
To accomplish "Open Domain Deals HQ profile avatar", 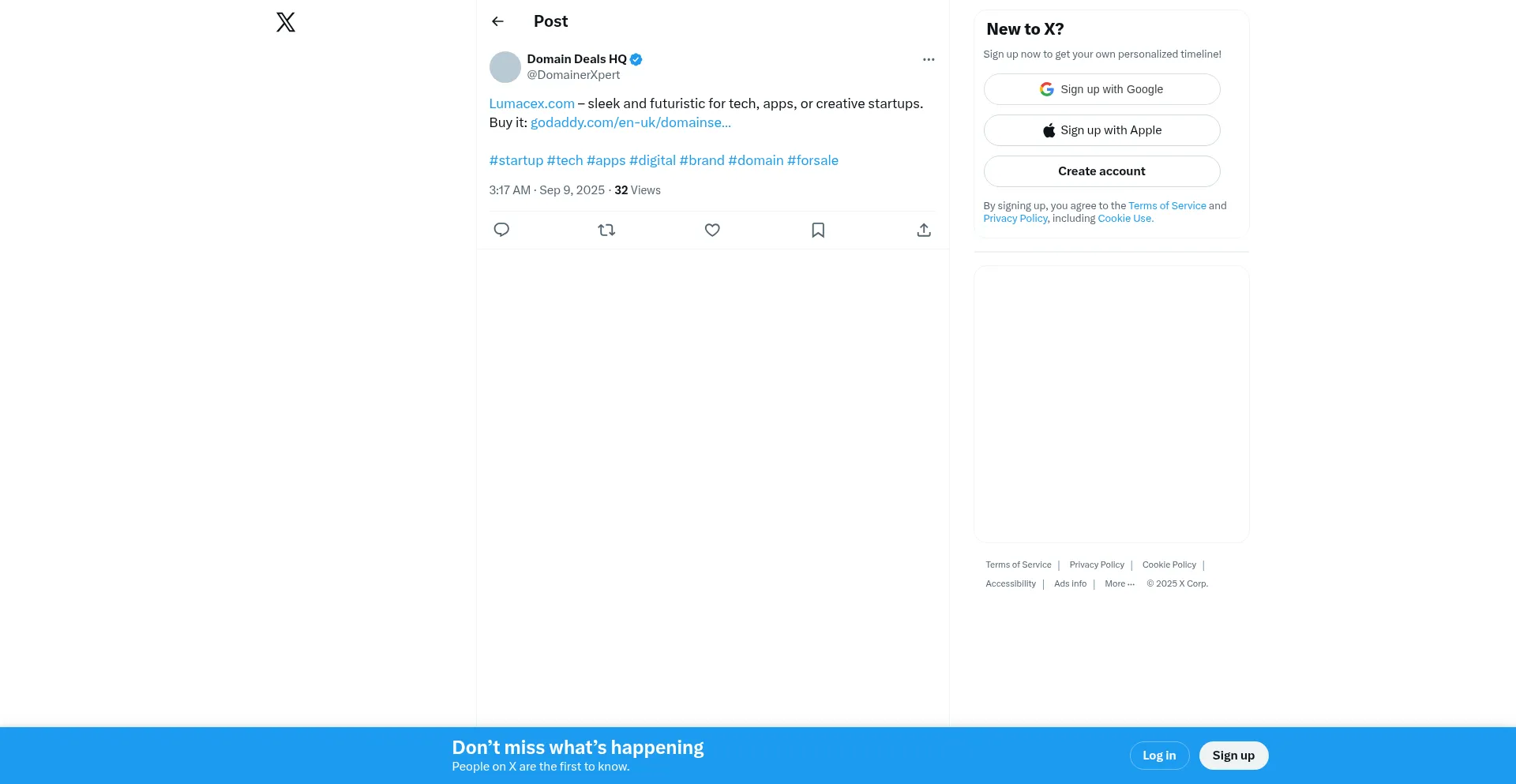I will point(505,67).
